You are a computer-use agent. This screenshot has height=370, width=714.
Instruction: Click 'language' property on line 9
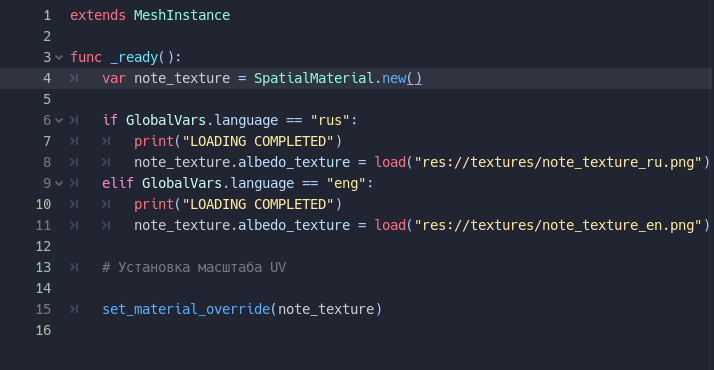click(262, 183)
